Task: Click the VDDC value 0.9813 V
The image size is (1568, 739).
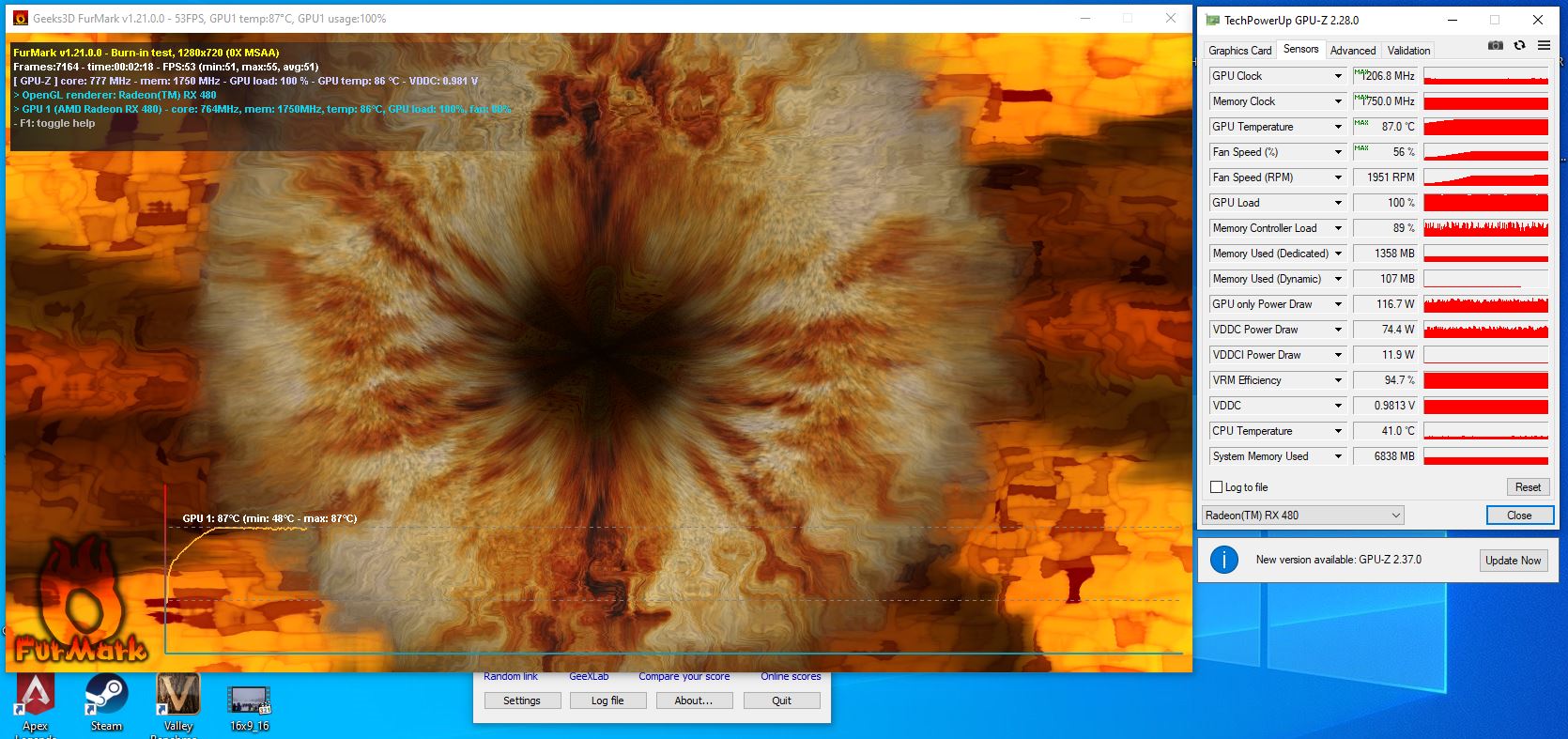Action: tap(1394, 406)
